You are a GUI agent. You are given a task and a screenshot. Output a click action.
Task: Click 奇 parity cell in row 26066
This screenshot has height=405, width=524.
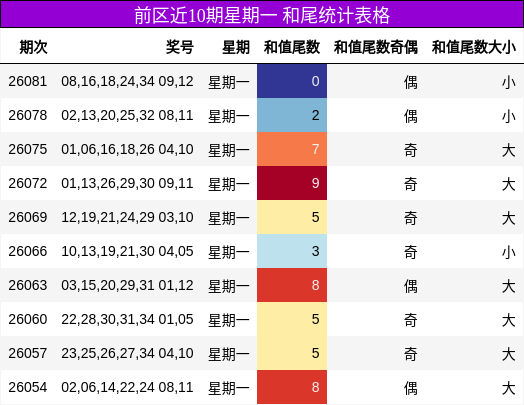point(411,252)
